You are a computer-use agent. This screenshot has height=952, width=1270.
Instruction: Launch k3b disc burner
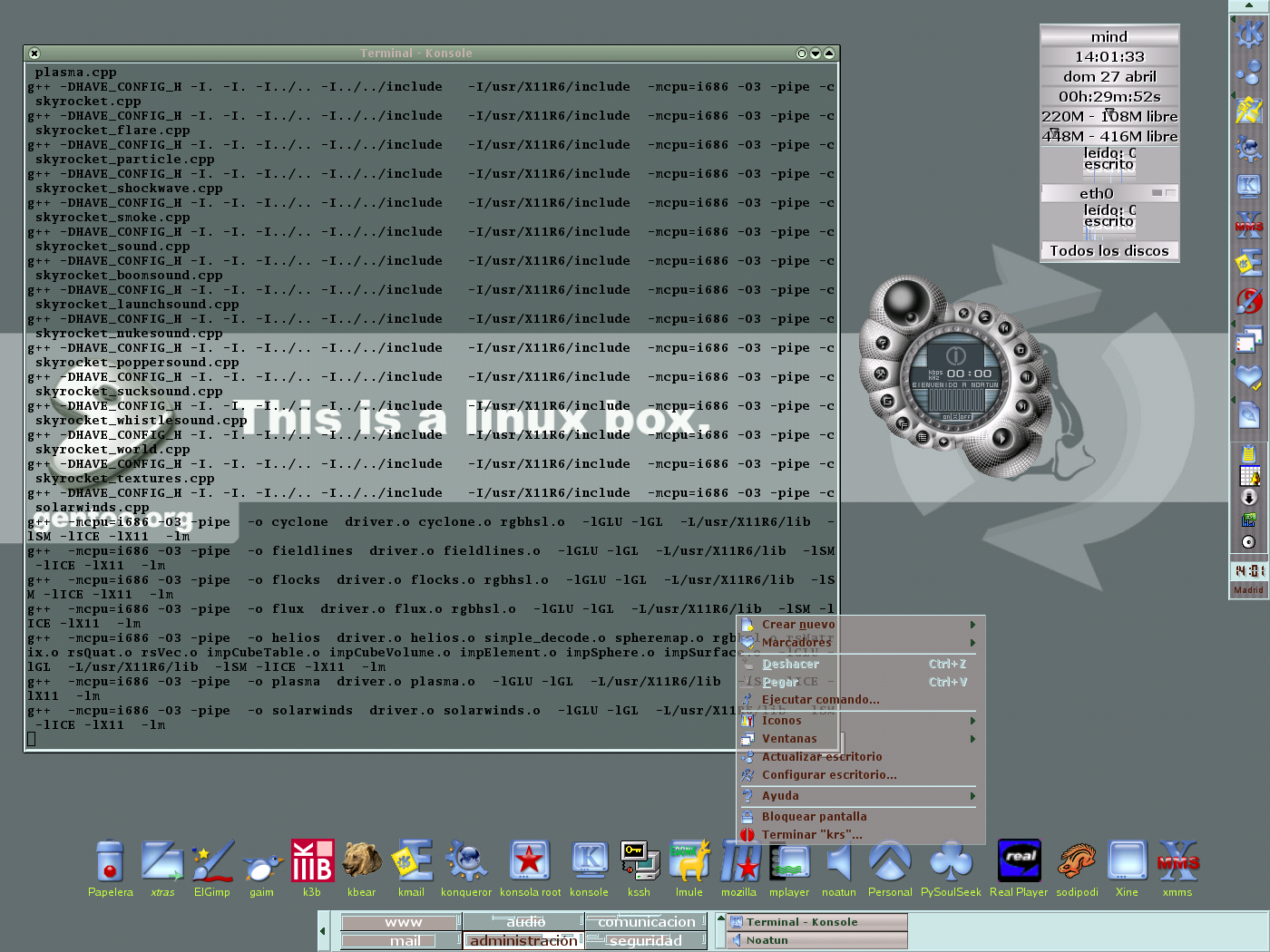pyautogui.click(x=312, y=868)
